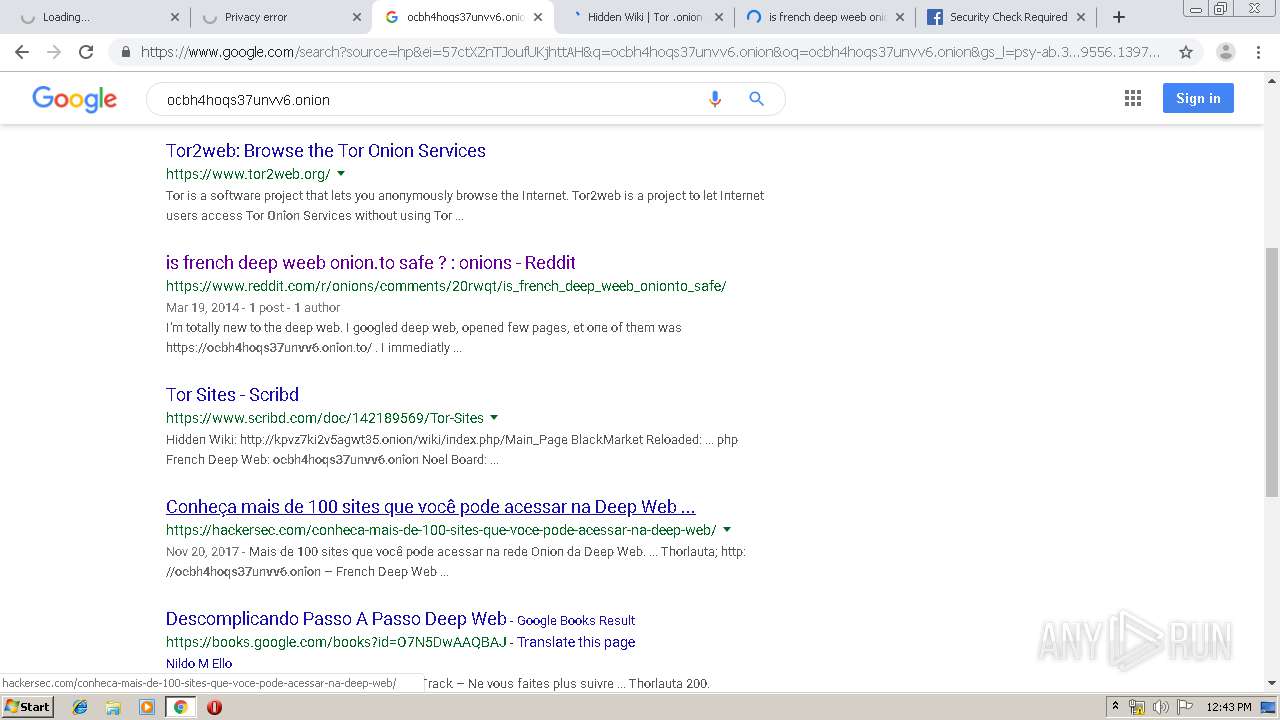This screenshot has height=720, width=1280.
Task: Switch to the Security Check Required tab
Action: 1005,17
